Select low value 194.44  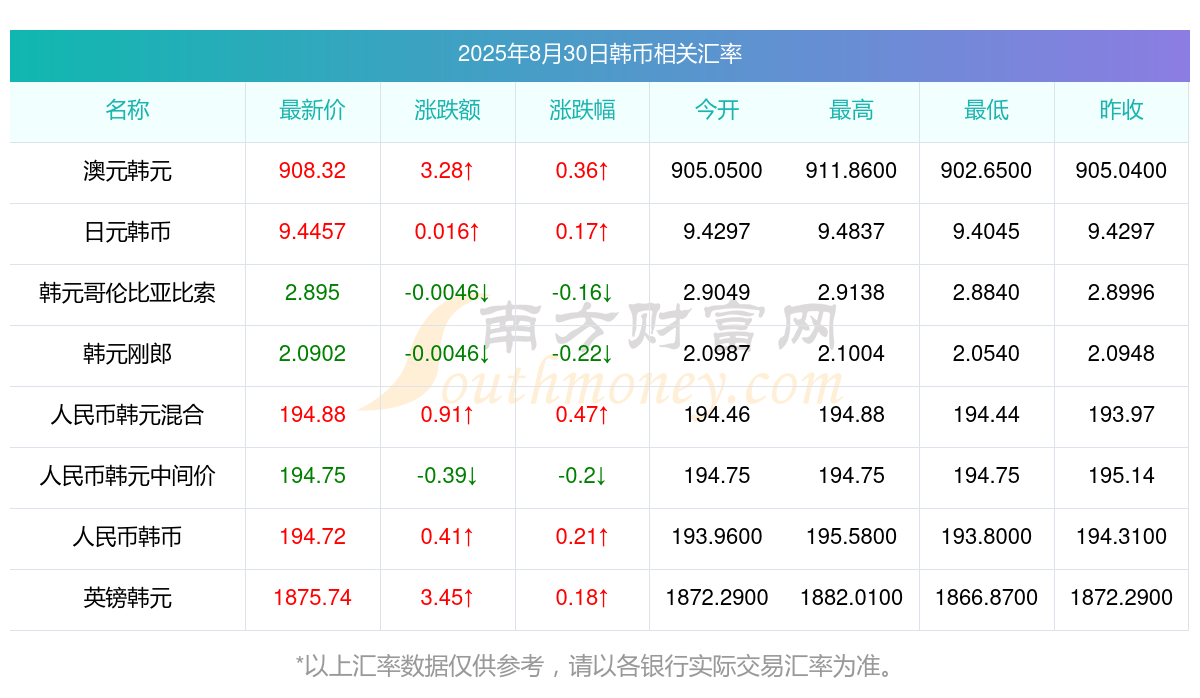(x=987, y=415)
